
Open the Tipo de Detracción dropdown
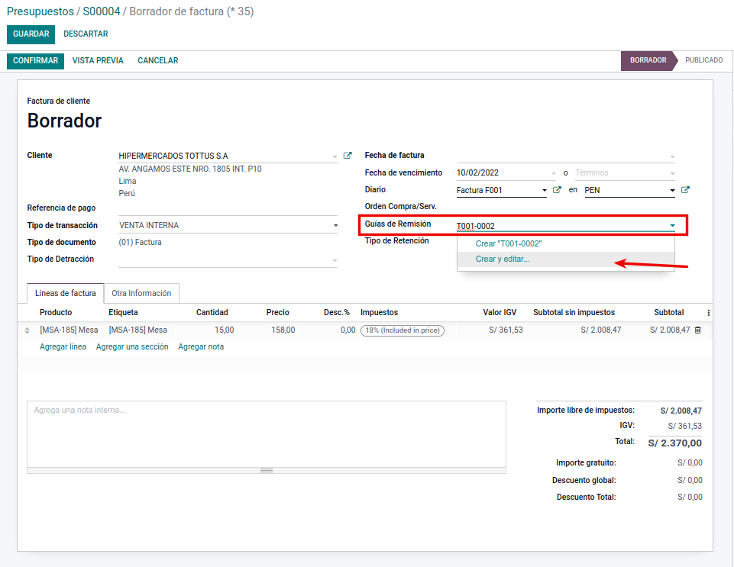[x=335, y=261]
